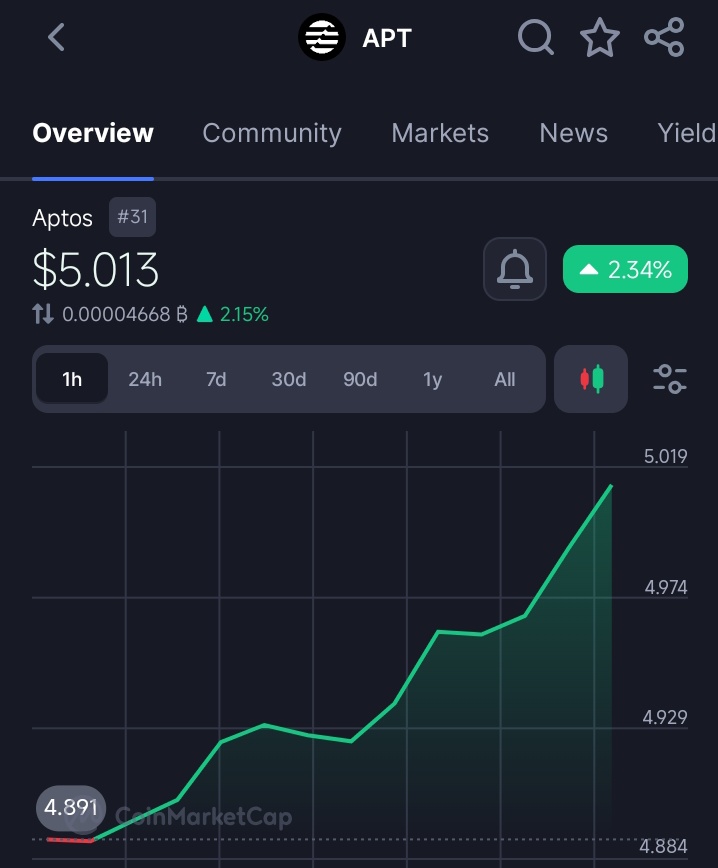Screen dimensions: 718x868
Task: Tap the 5.019 axis label
Action: click(x=665, y=456)
